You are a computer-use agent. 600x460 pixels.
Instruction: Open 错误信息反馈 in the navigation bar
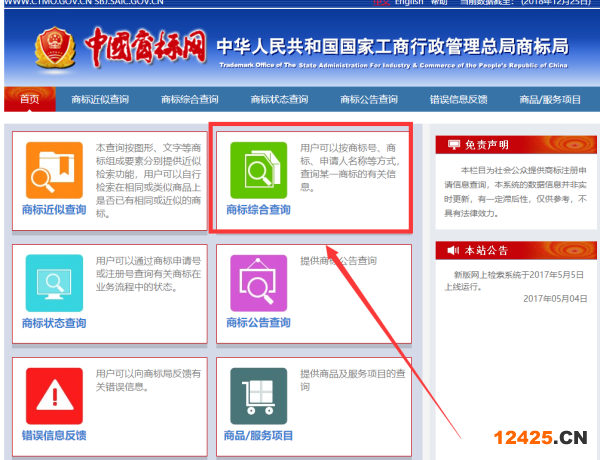458,99
